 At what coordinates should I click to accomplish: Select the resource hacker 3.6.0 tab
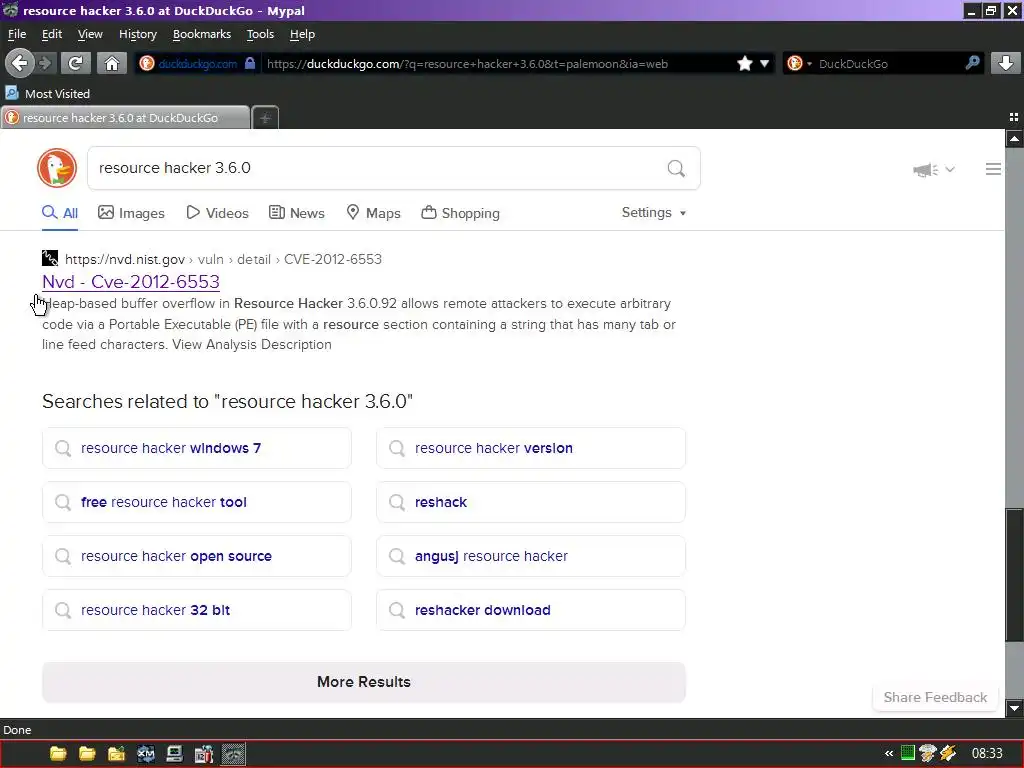(125, 118)
